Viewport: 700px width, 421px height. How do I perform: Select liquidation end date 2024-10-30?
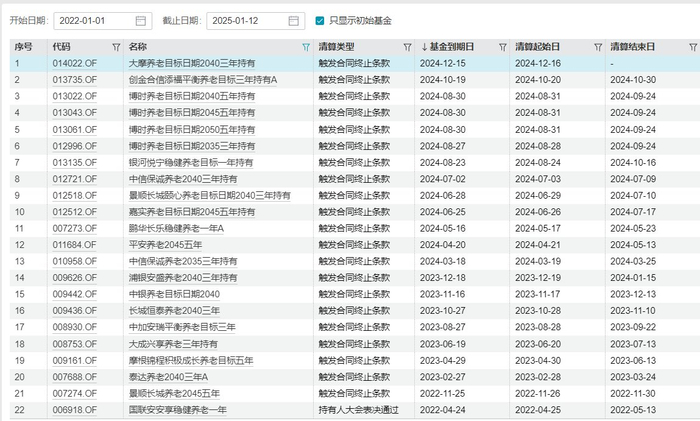coord(633,80)
